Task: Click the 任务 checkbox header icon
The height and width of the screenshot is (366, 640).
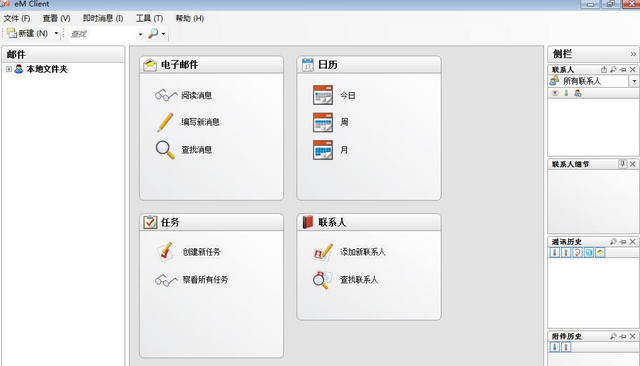Action: tap(150, 222)
